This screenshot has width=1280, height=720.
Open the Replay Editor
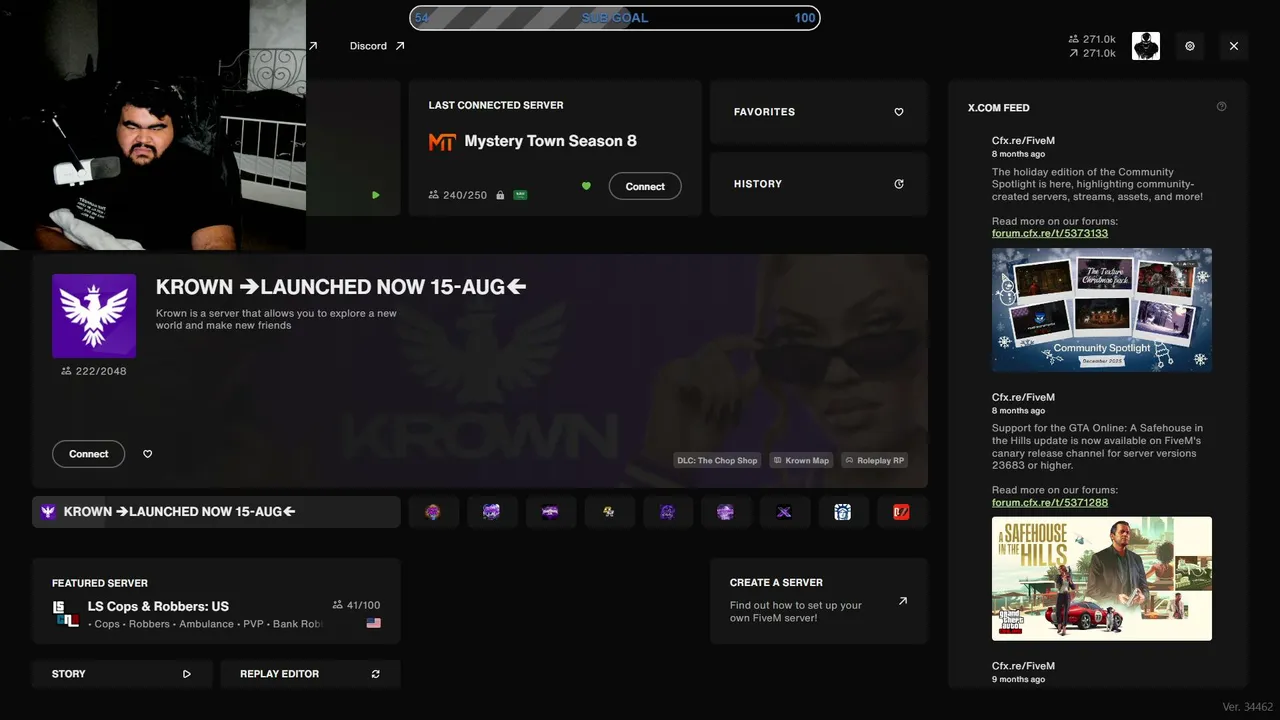310,674
